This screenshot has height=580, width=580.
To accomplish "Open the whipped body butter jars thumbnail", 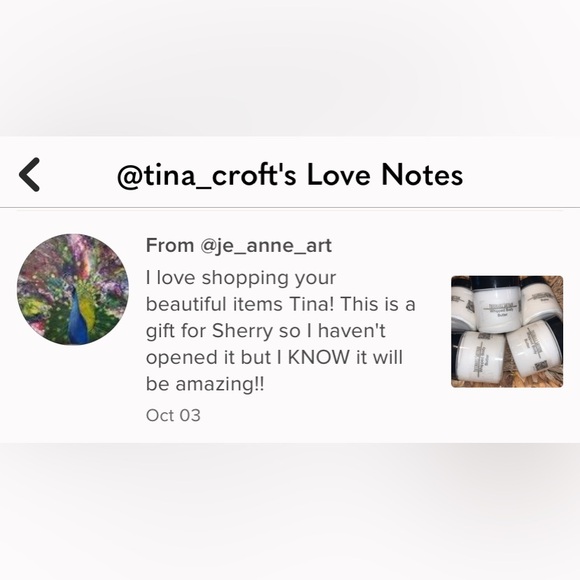I will [507, 331].
